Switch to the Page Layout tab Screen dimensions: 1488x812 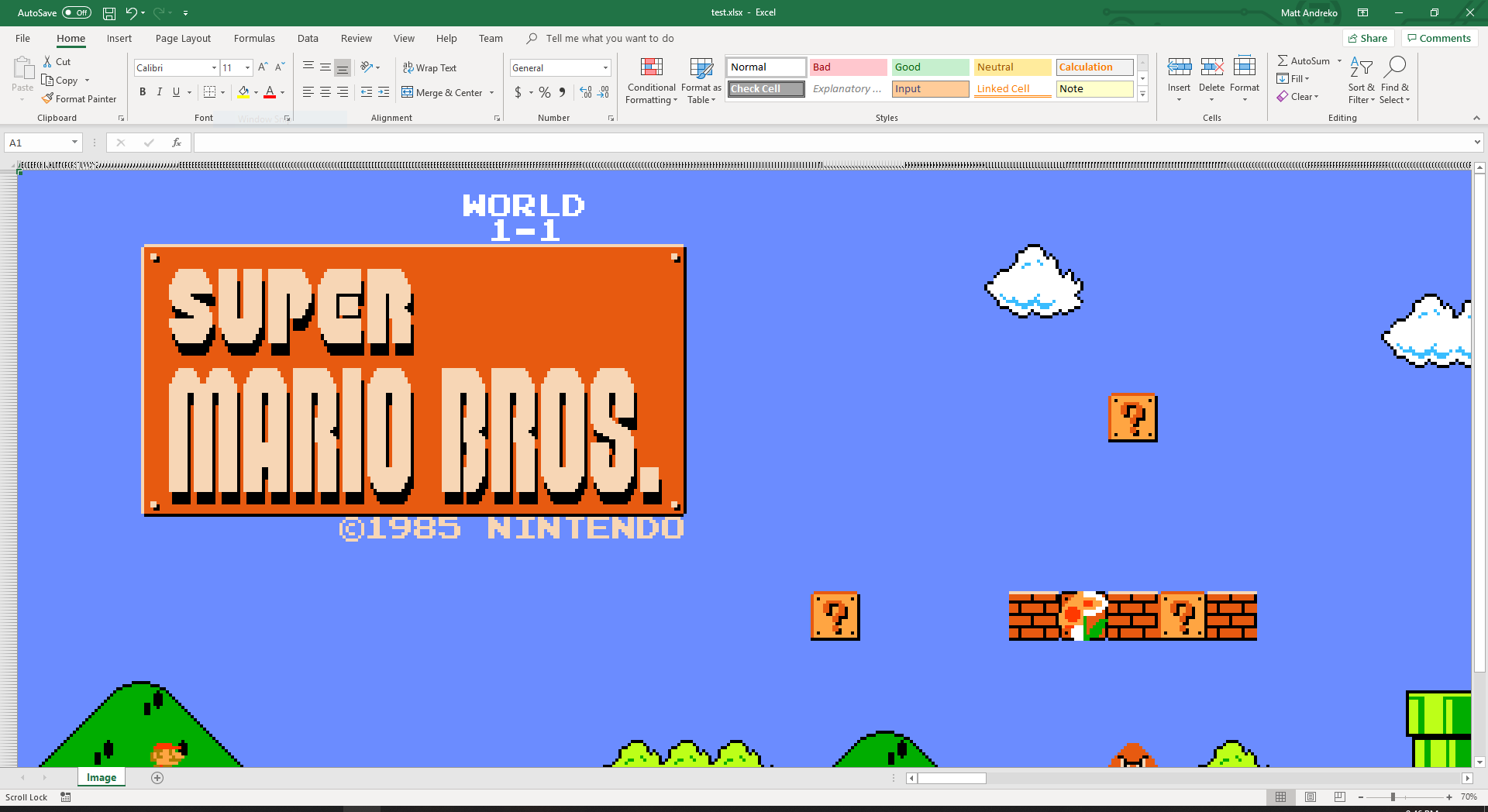pos(183,38)
